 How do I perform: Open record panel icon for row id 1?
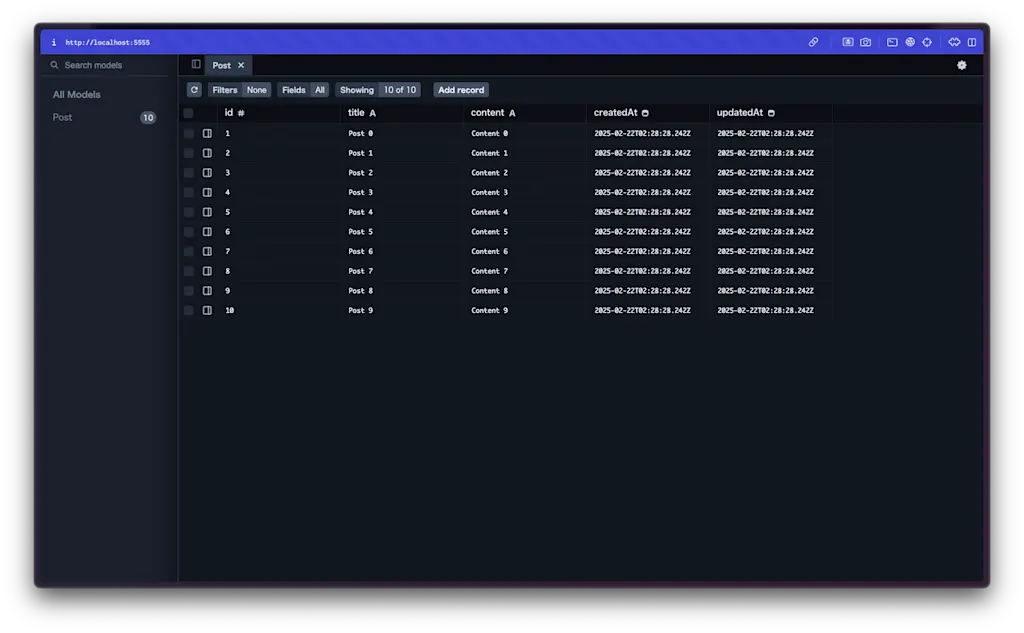(207, 133)
